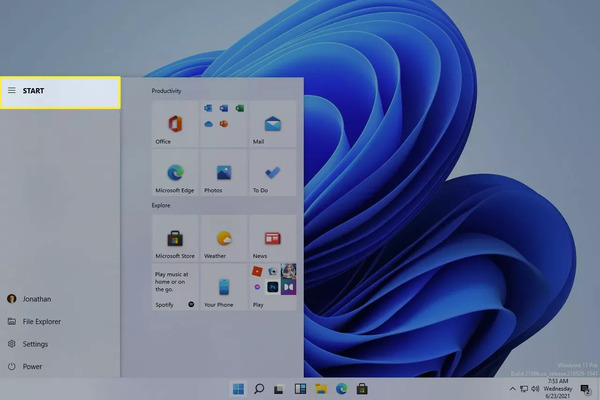Launch Microsoft Edge from Start tiles

click(x=175, y=173)
